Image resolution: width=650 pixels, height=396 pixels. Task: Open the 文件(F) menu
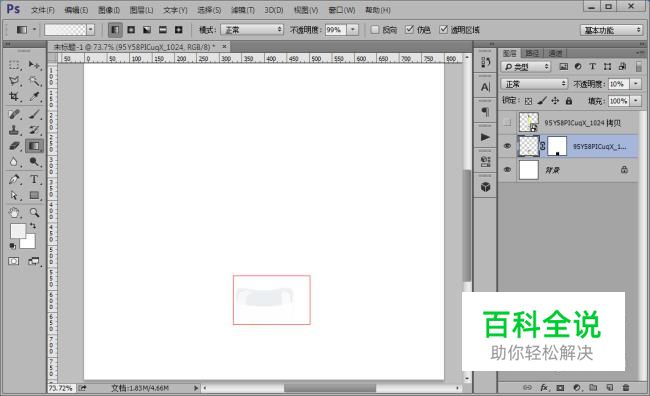click(x=43, y=10)
